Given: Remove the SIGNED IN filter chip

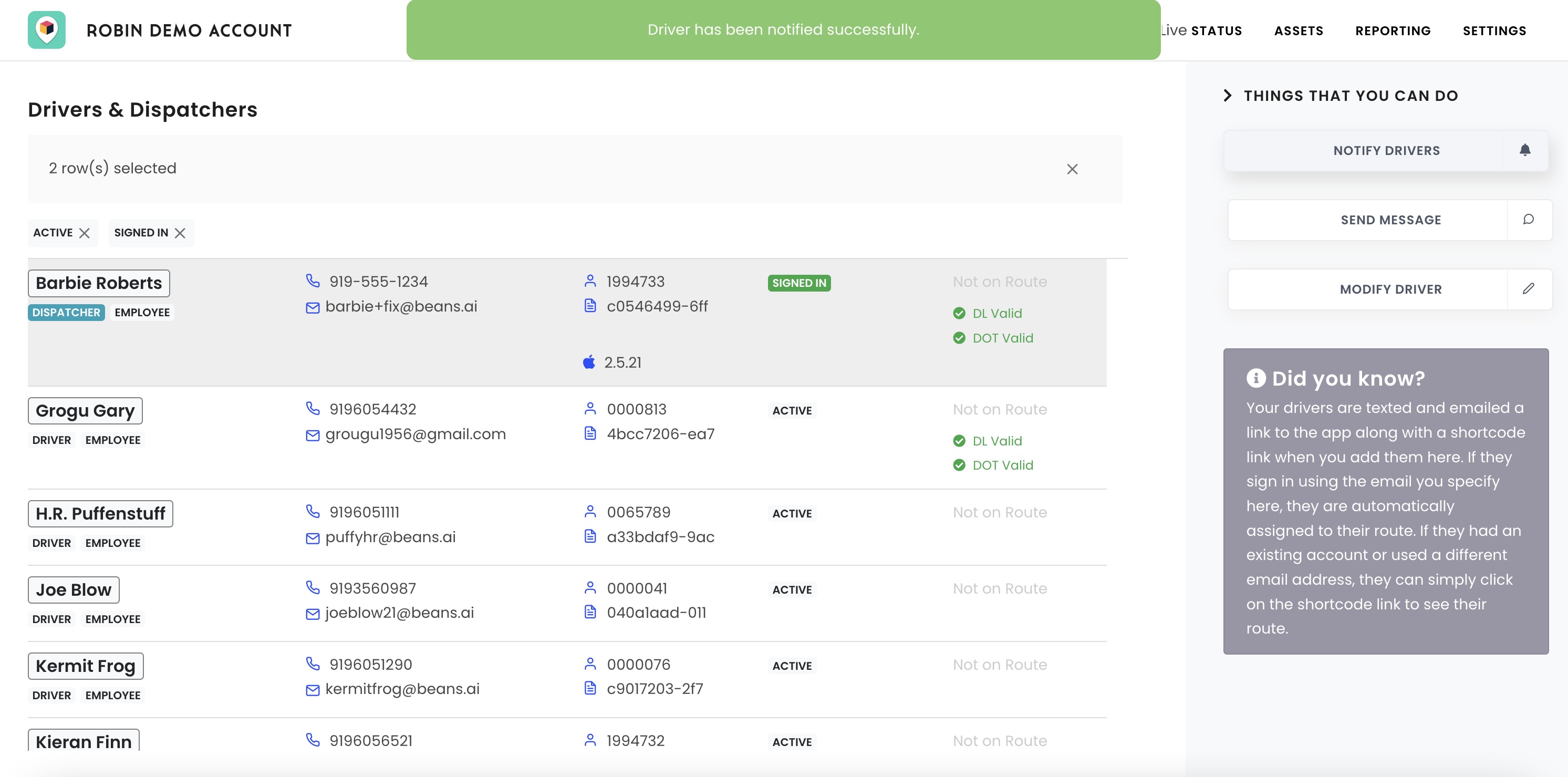Looking at the screenshot, I should point(180,233).
